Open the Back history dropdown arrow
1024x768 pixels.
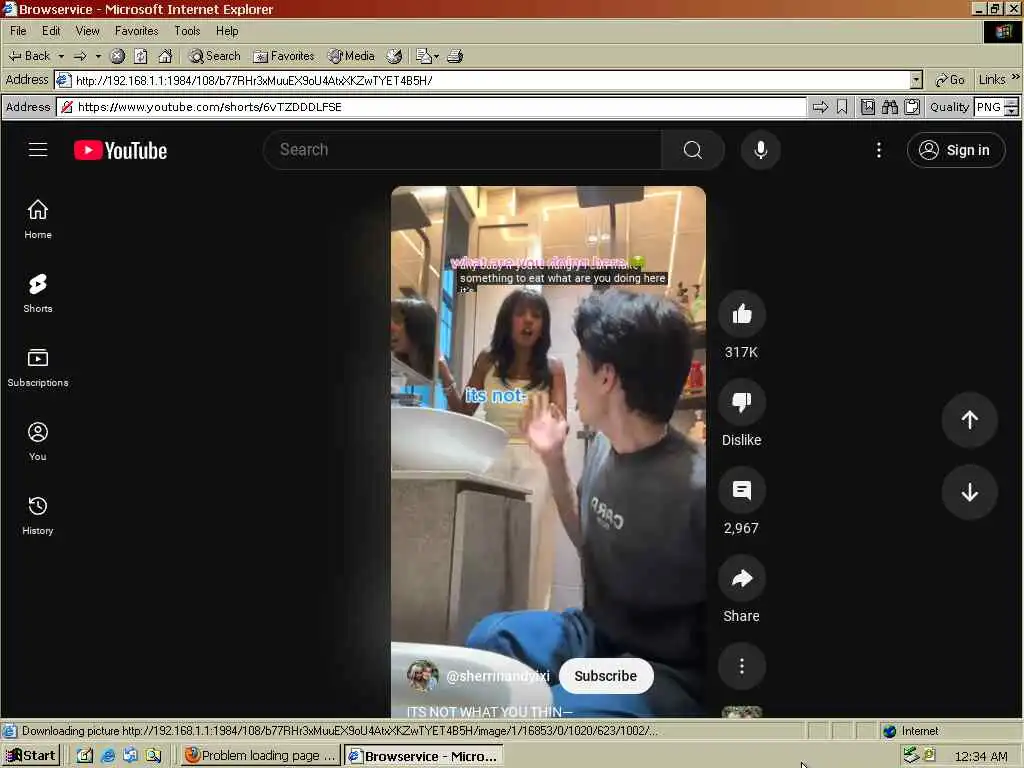click(61, 56)
